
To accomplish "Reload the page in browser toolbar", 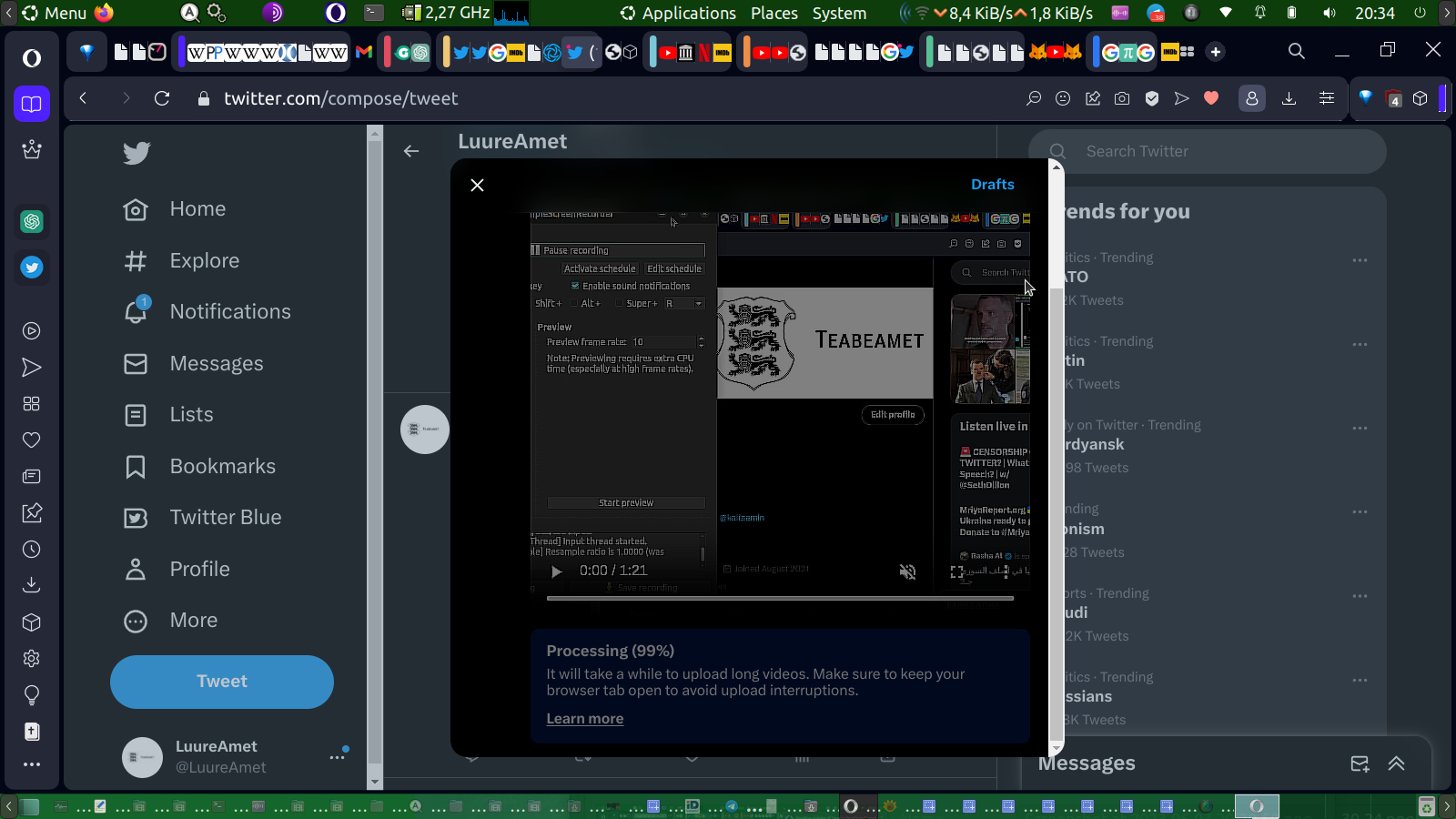I will click(x=162, y=98).
